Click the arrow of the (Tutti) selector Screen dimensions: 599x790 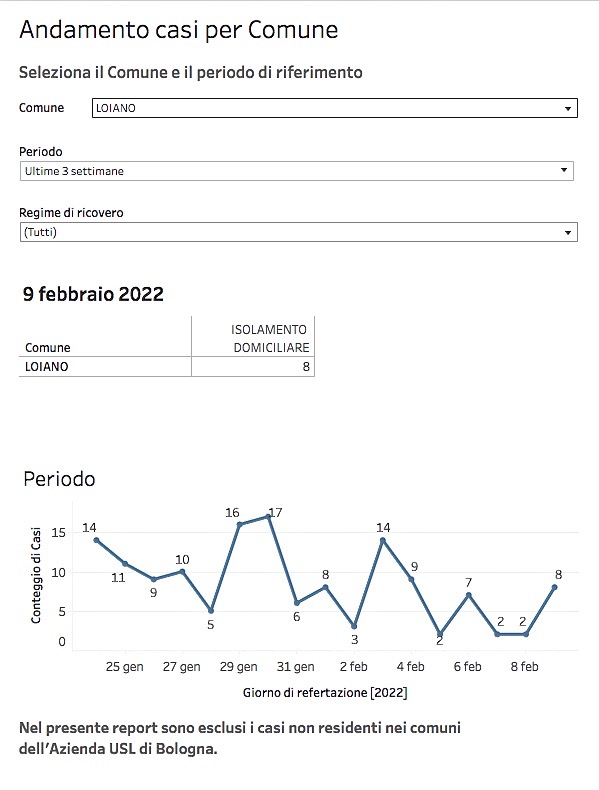pos(568,232)
